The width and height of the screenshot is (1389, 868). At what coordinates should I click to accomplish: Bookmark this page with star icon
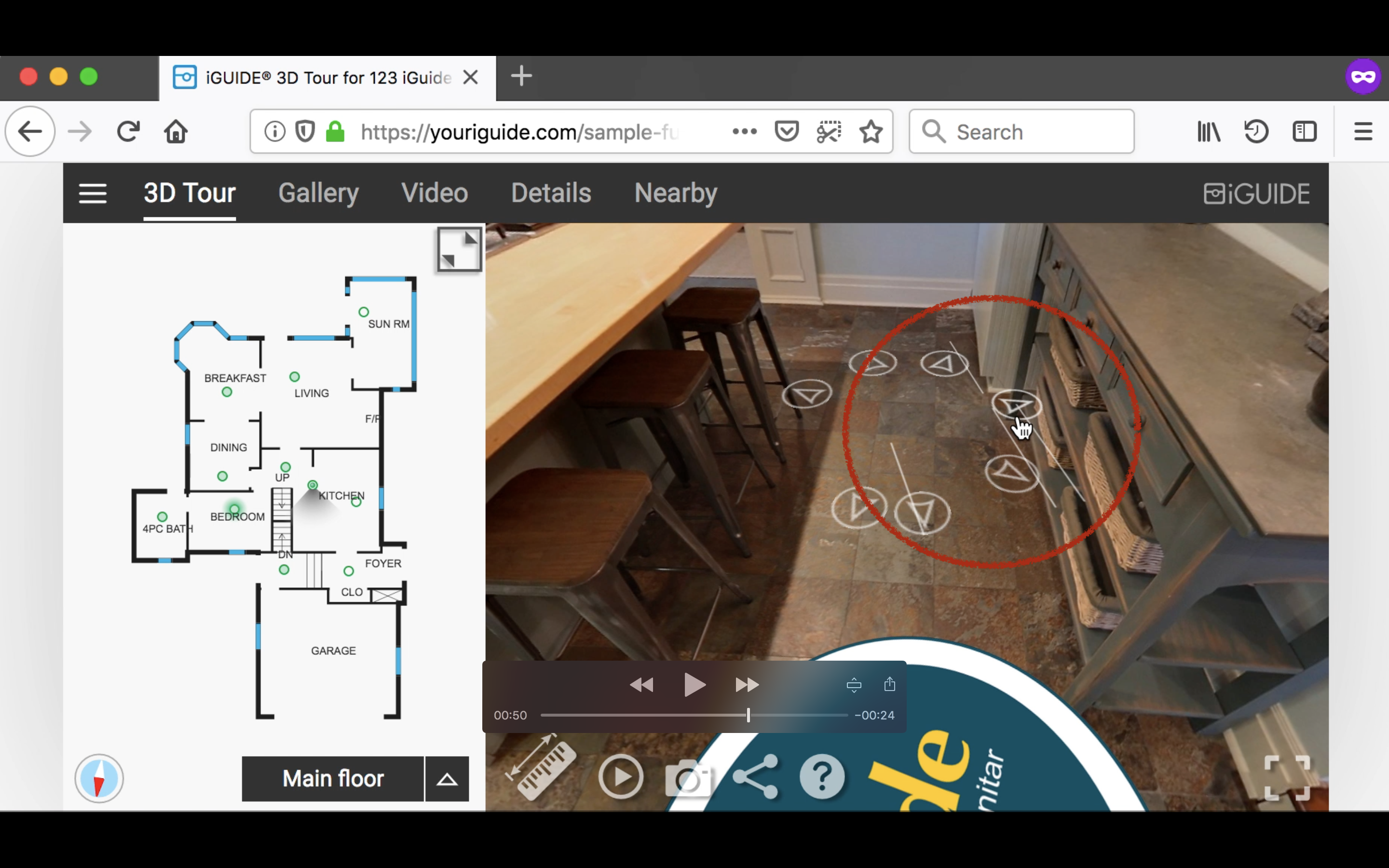point(871,132)
